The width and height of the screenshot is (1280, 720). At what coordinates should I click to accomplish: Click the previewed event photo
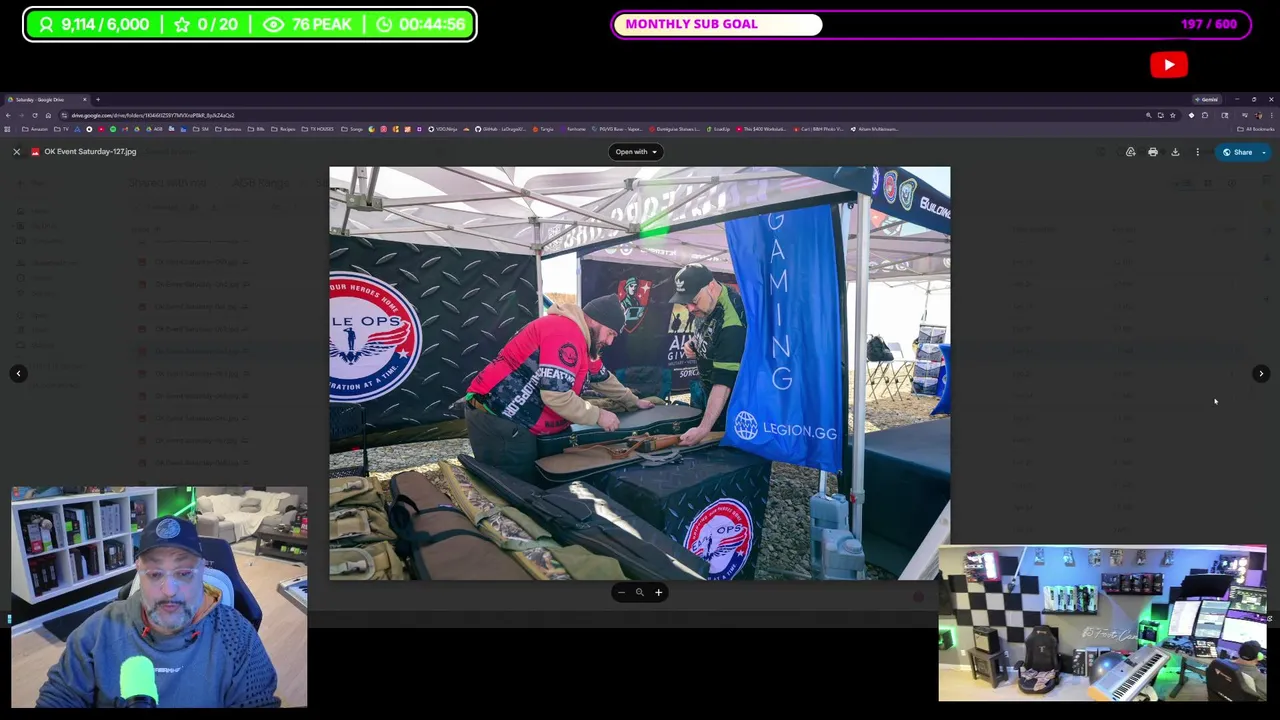(640, 373)
